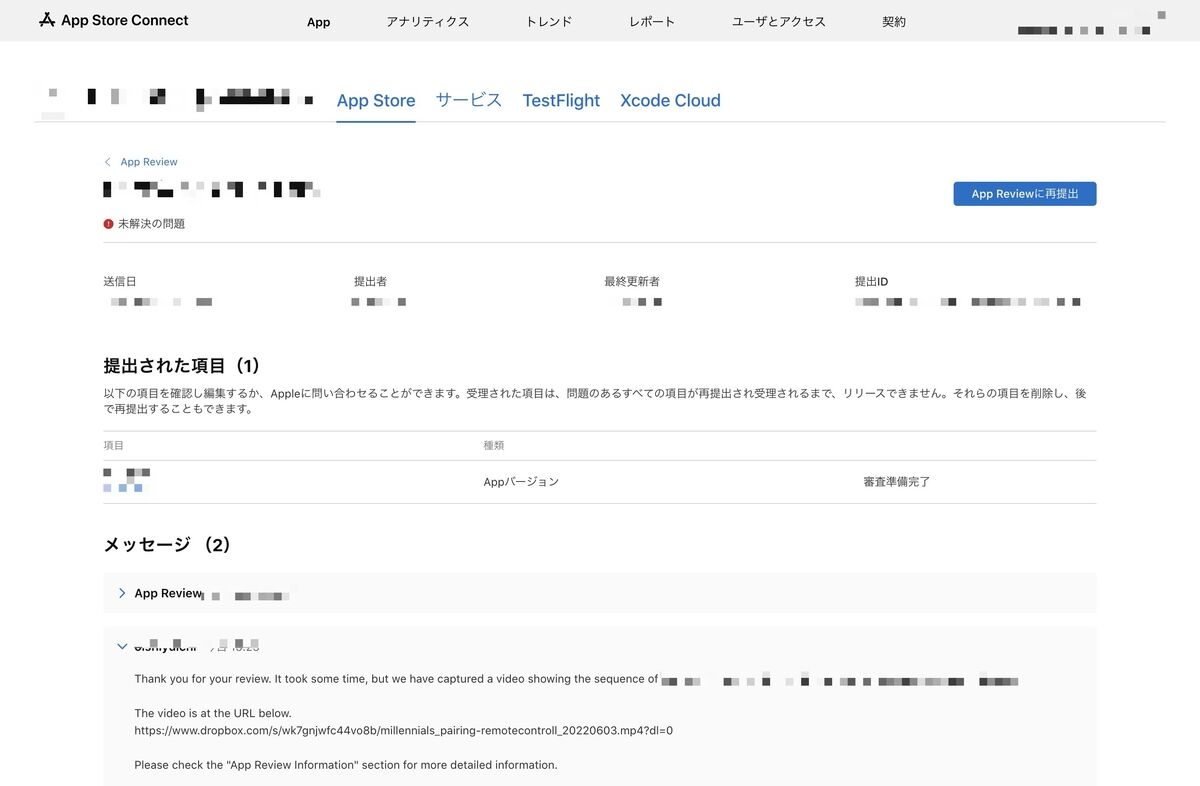Go to トレンド in top navigation
This screenshot has width=1200, height=786.
[549, 22]
